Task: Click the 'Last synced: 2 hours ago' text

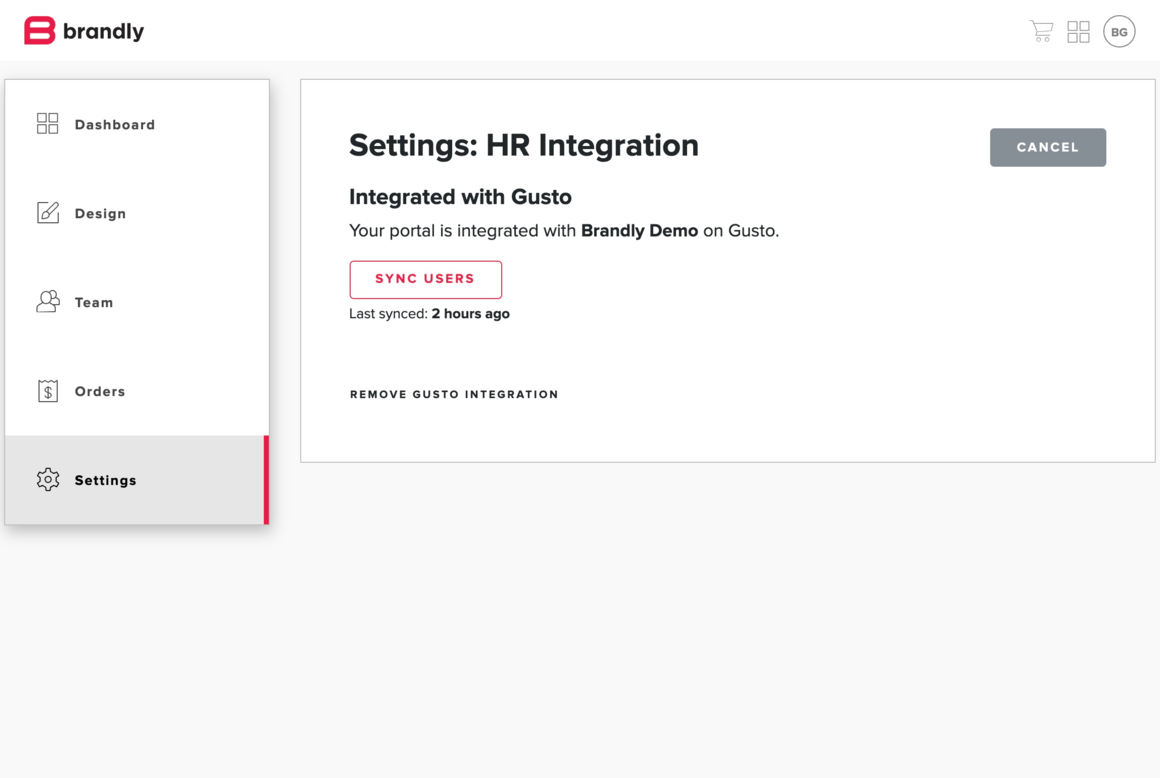Action: 429,314
